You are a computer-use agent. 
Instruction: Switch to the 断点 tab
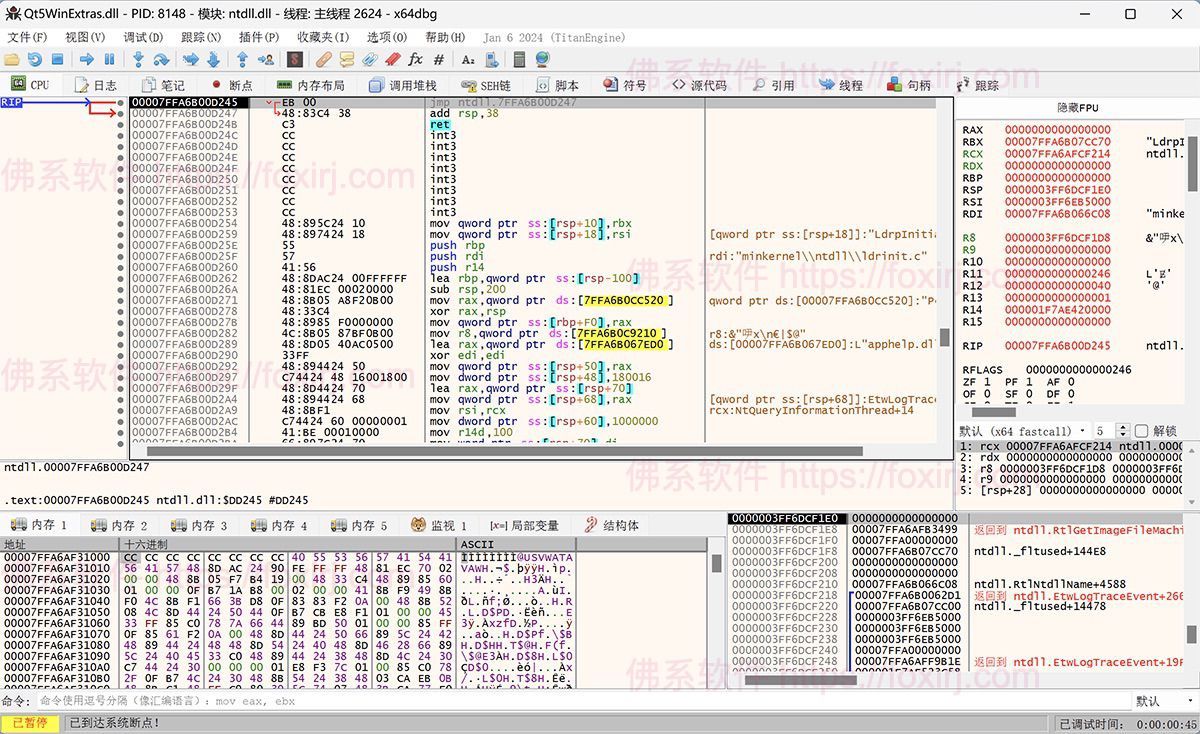pos(231,85)
